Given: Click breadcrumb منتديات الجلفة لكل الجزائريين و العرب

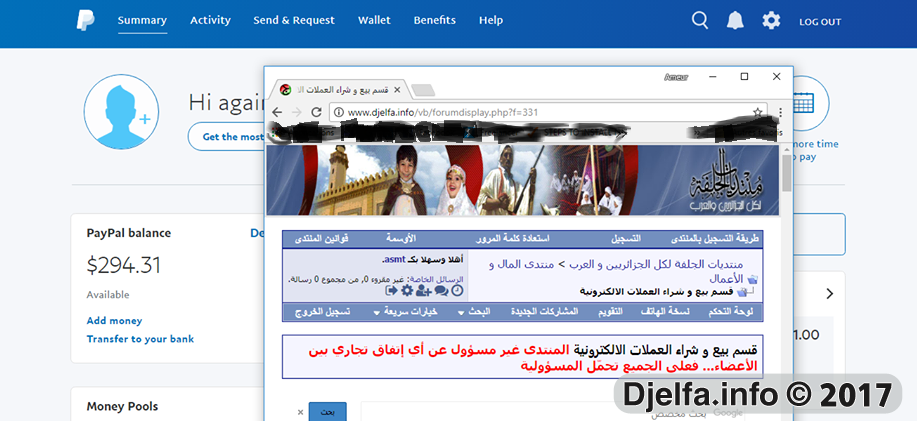Looking at the screenshot, I should (x=654, y=264).
